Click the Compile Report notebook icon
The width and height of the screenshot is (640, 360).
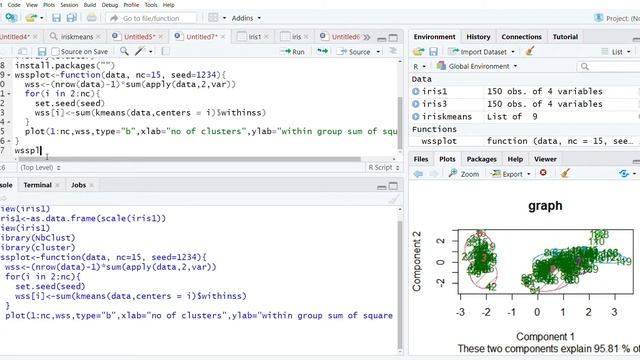(165, 51)
